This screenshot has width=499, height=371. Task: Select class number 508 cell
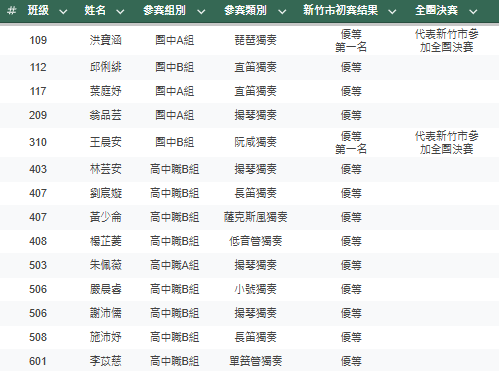38,337
